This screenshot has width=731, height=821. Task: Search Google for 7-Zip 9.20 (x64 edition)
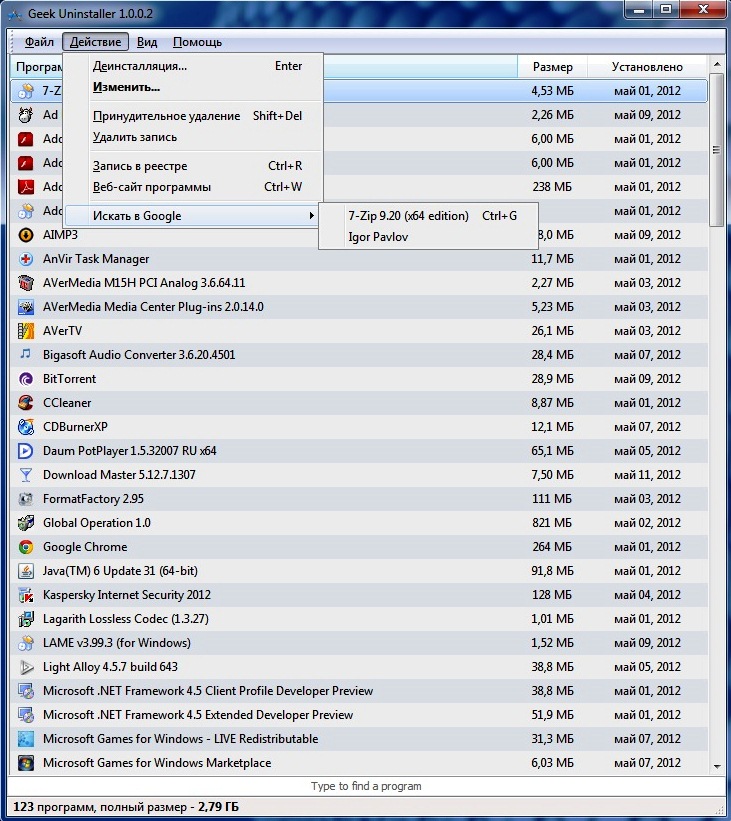coord(408,216)
